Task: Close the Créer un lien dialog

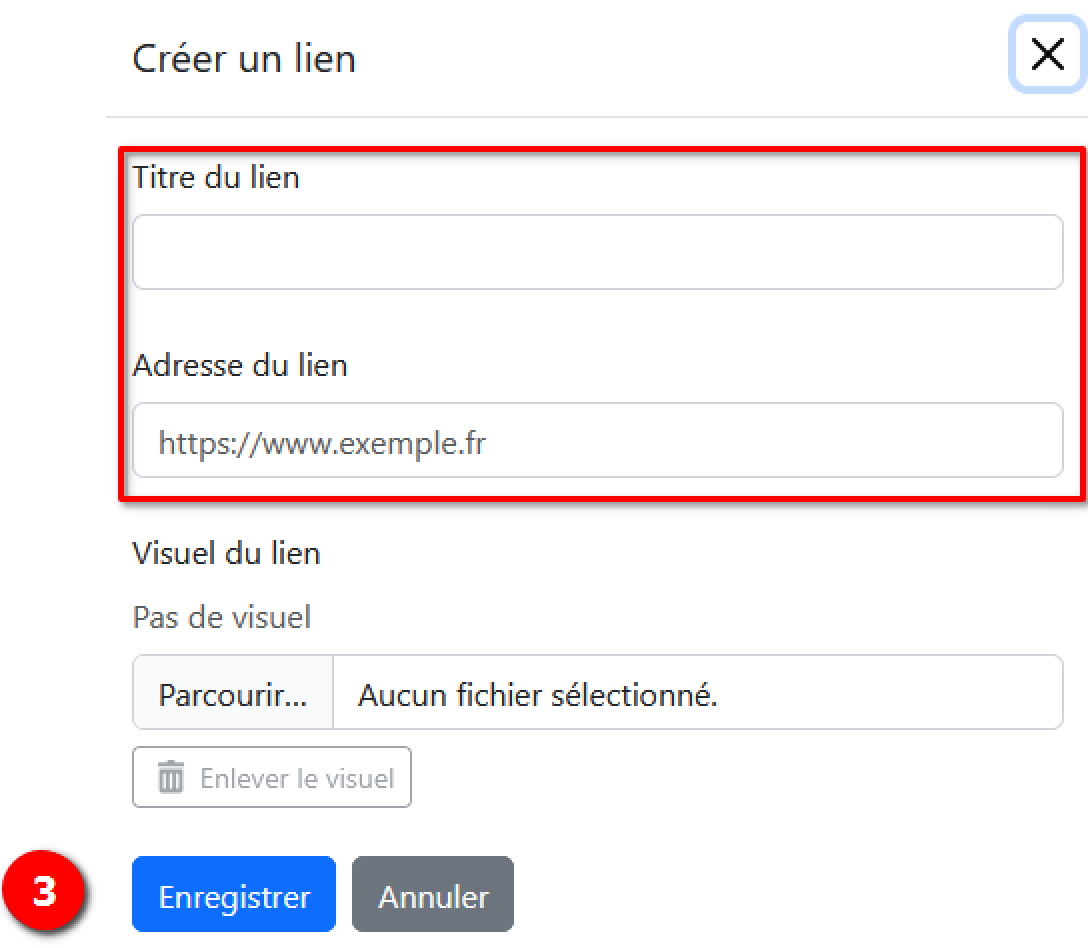Action: (1047, 55)
